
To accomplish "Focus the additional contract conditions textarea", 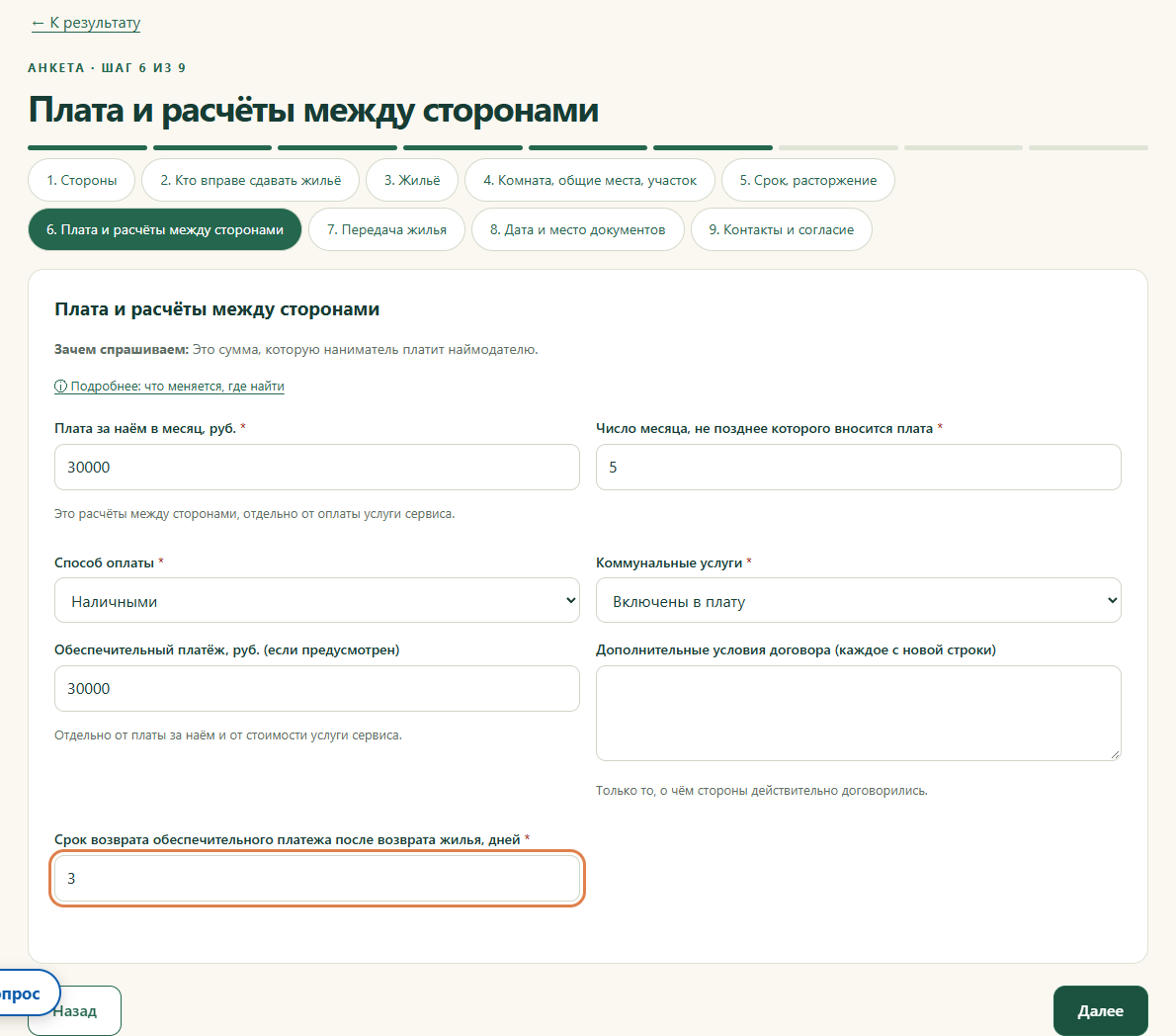I will (858, 714).
